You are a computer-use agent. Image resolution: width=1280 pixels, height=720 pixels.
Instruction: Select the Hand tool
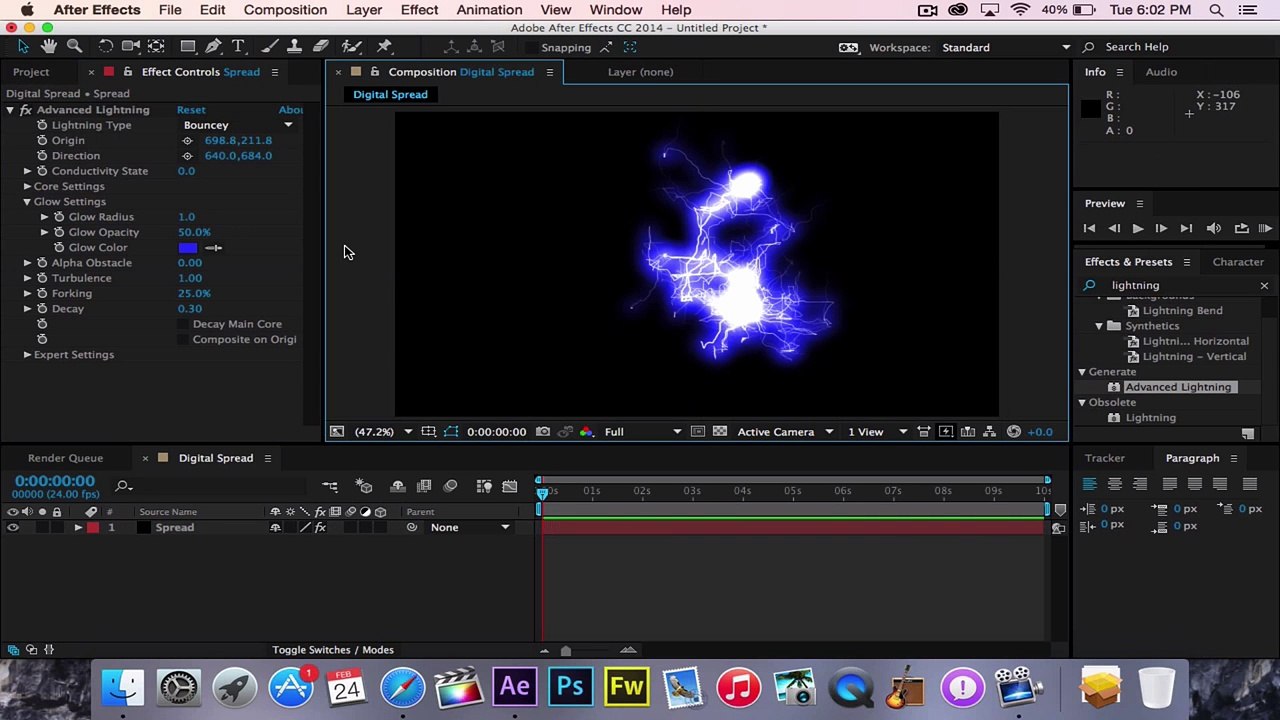pyautogui.click(x=48, y=47)
